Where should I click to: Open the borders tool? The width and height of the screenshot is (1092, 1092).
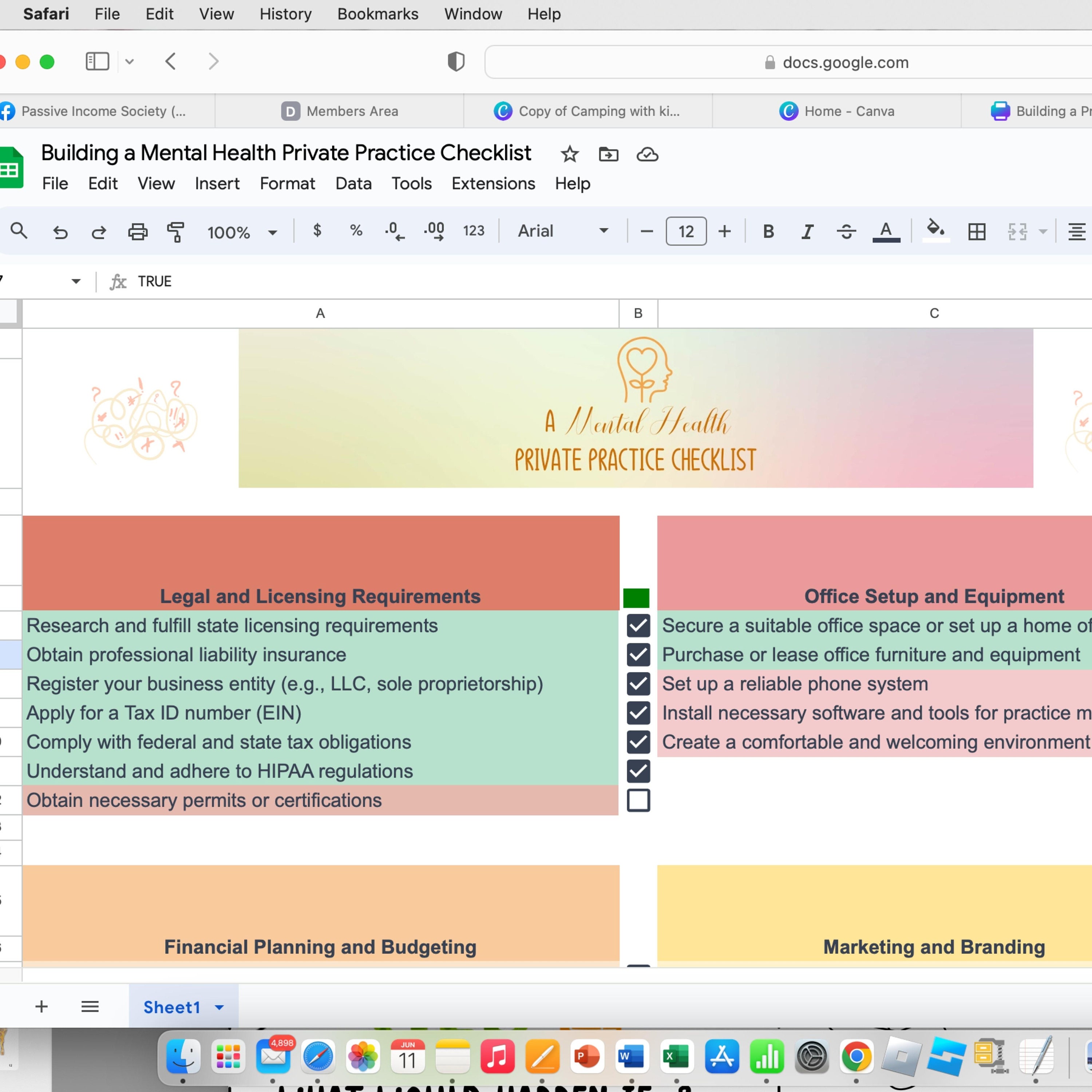point(977,231)
